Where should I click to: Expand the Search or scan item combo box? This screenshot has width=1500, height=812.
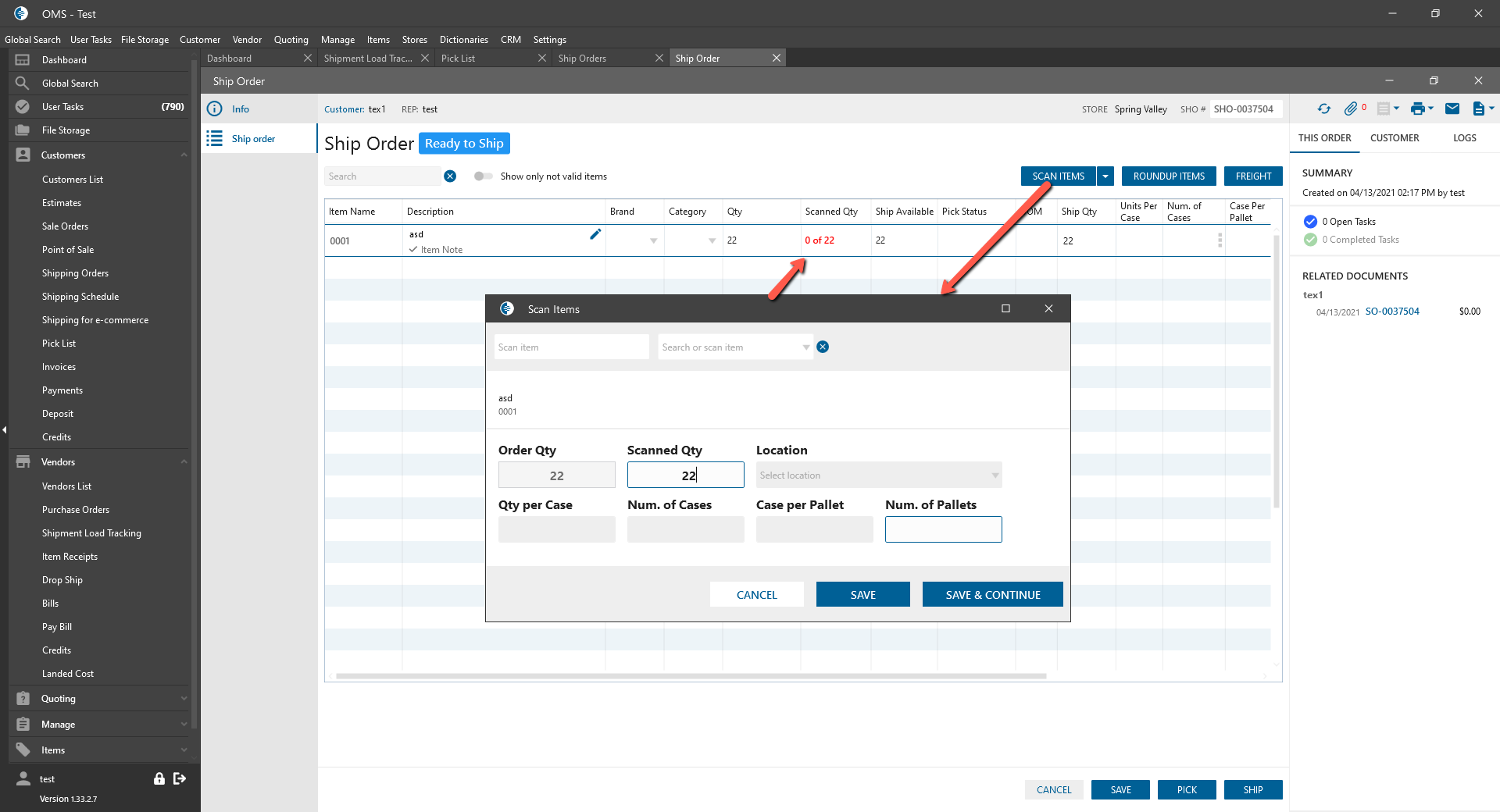[806, 347]
